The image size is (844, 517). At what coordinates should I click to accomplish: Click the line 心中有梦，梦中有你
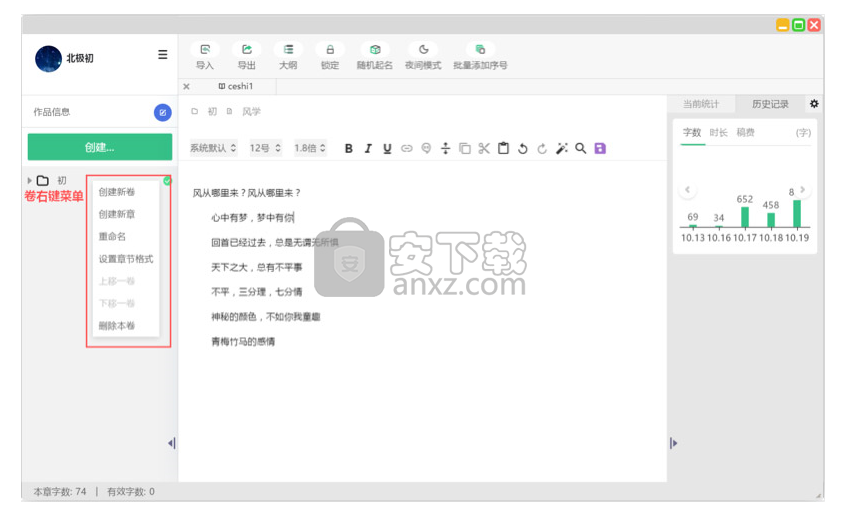point(252,218)
